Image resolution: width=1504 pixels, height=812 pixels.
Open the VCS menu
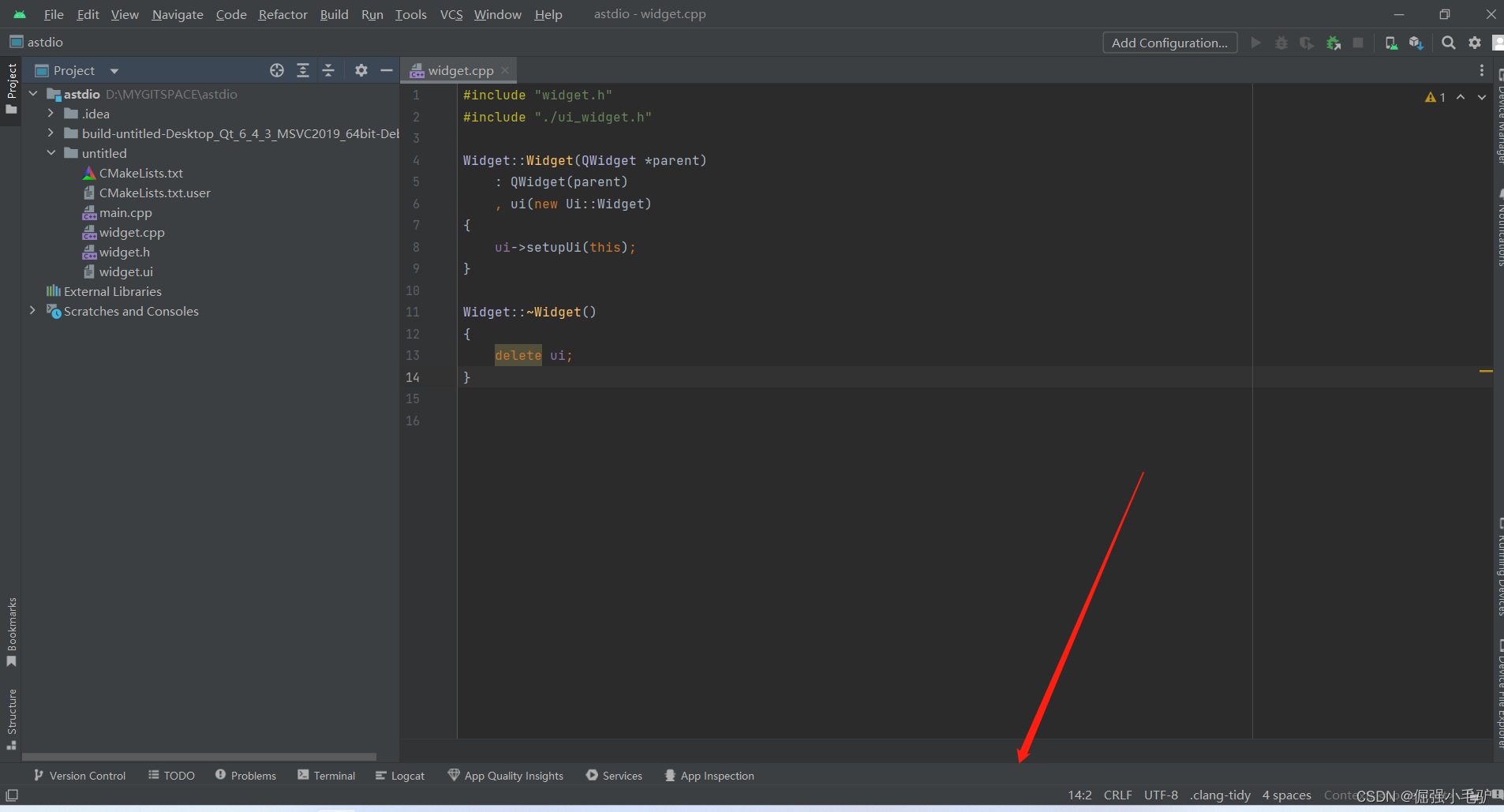pos(451,14)
